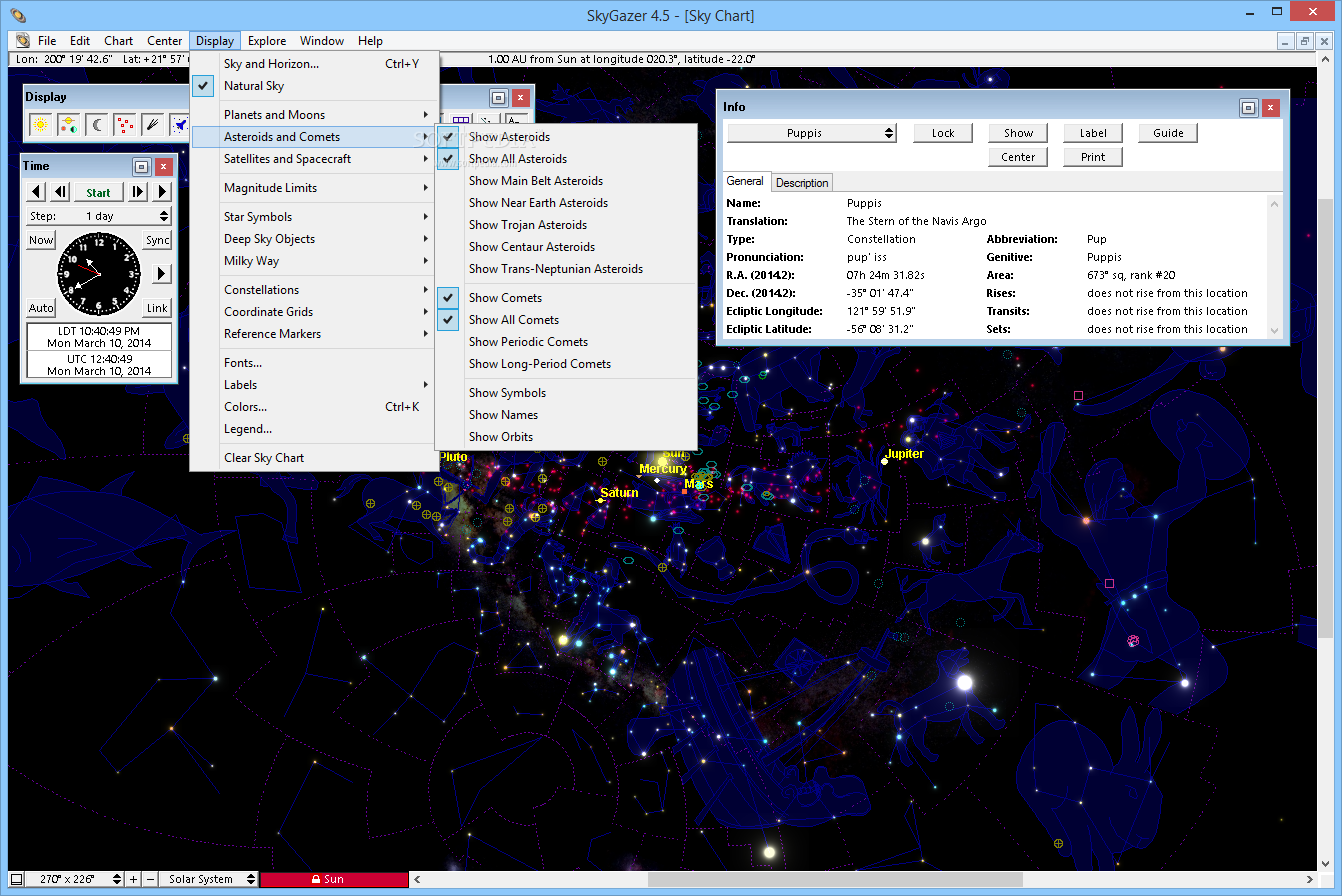The width and height of the screenshot is (1342, 896).
Task: Click the locked Sun indicator
Action: click(x=334, y=879)
